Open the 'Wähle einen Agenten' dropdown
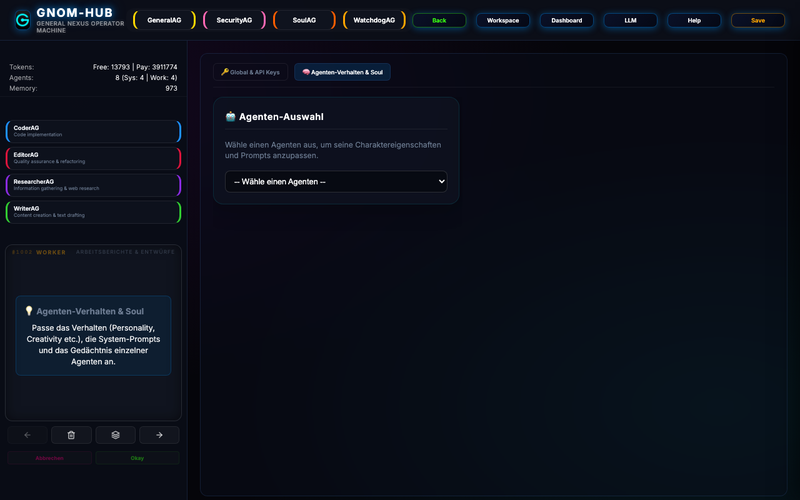The image size is (800, 500). (336, 182)
